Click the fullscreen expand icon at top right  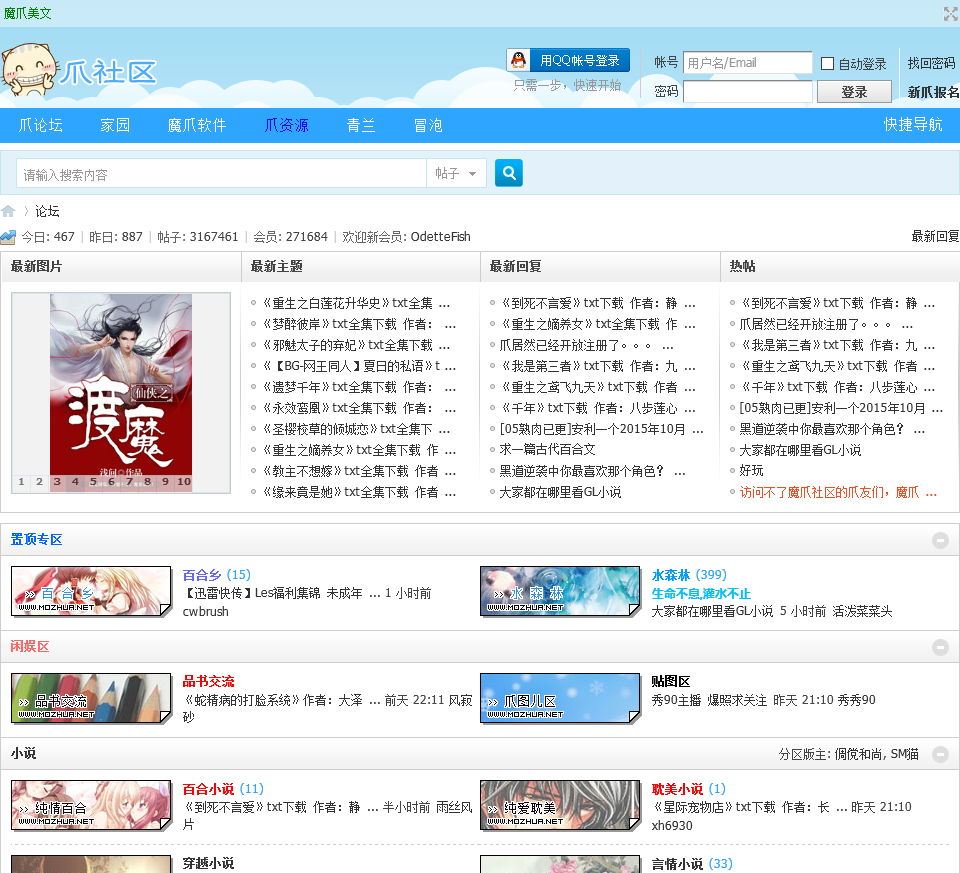point(951,13)
